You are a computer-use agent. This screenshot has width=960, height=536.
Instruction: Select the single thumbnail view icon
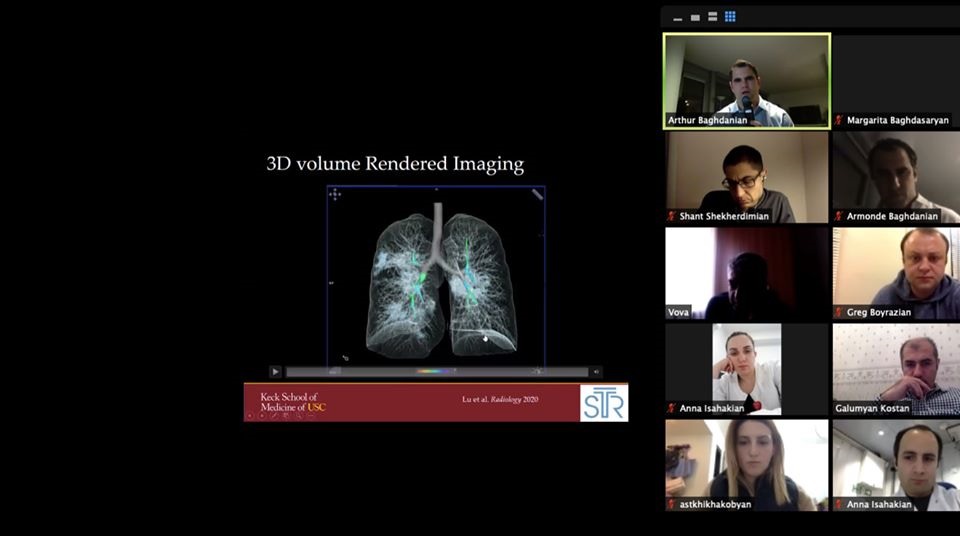pyautogui.click(x=695, y=17)
